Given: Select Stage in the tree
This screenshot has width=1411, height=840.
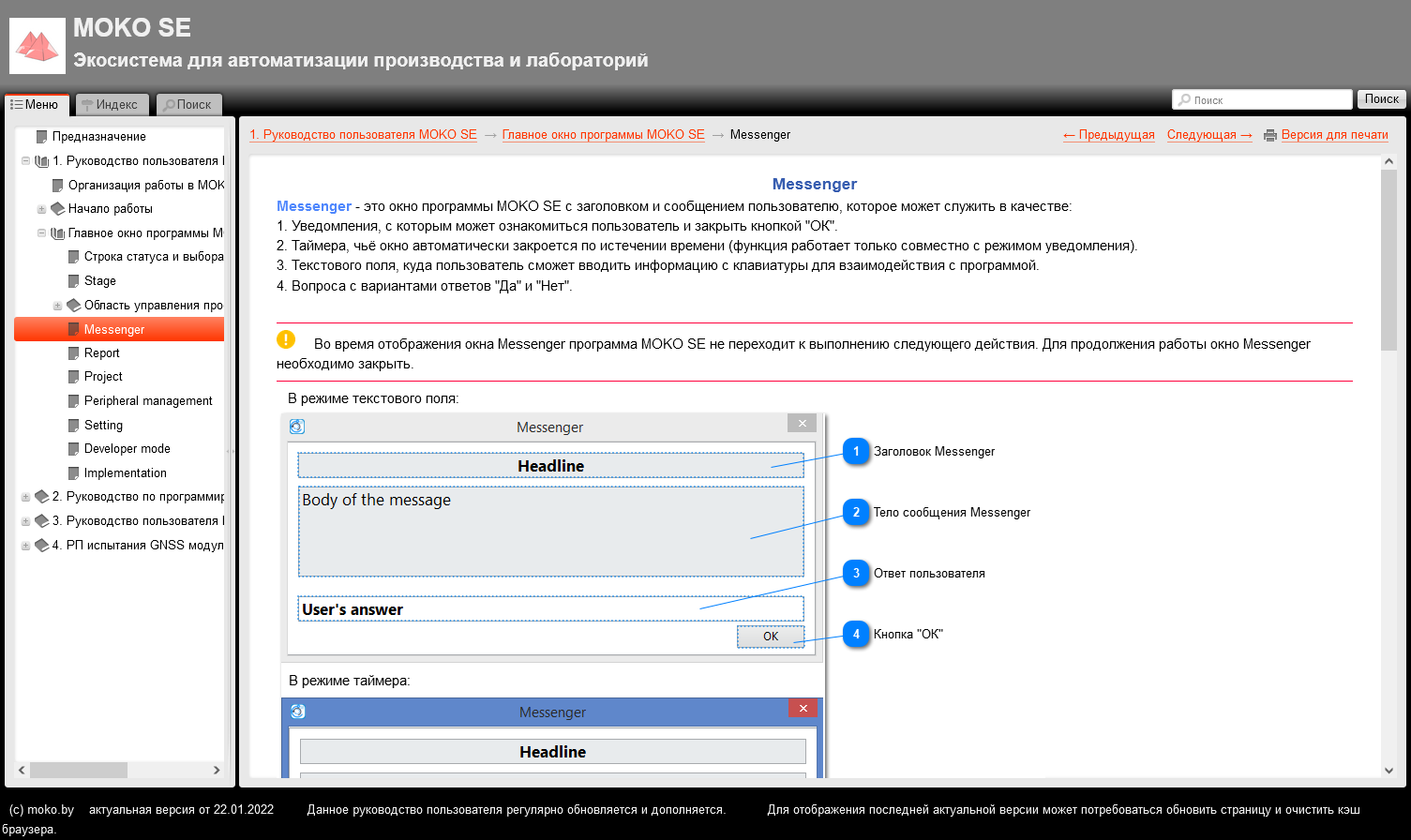Looking at the screenshot, I should click(100, 281).
